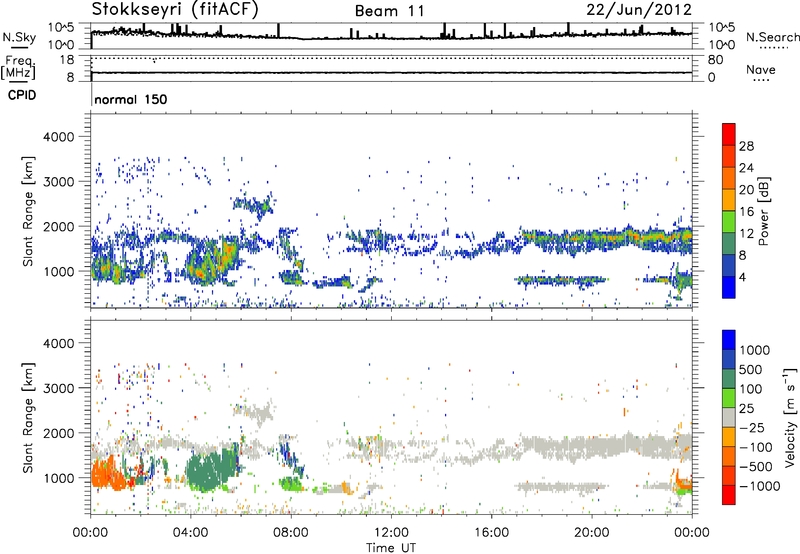Click the 80 label on Nave axis

click(x=715, y=60)
